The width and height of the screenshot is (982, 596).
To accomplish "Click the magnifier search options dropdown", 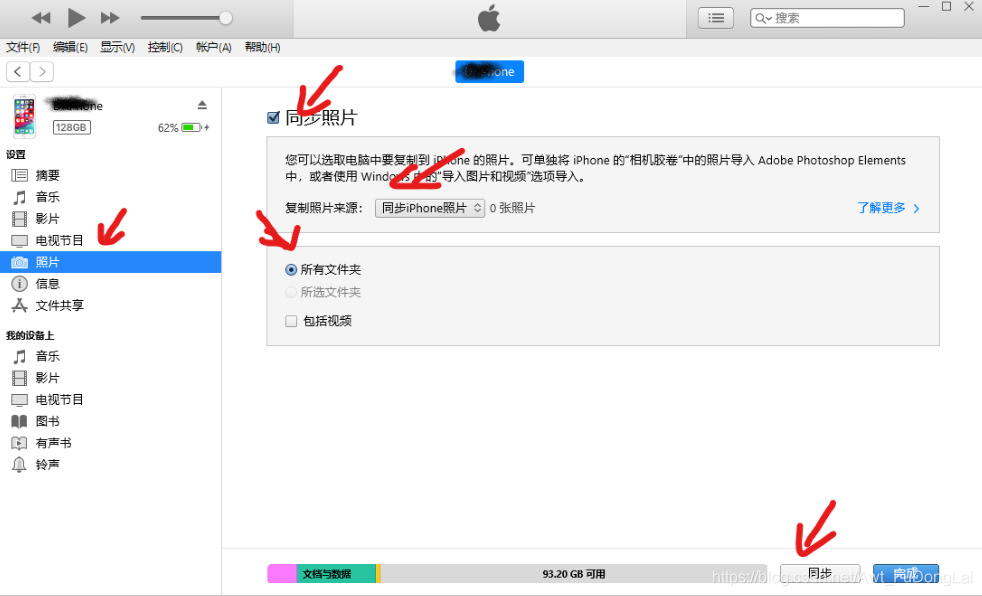I will pyautogui.click(x=763, y=18).
